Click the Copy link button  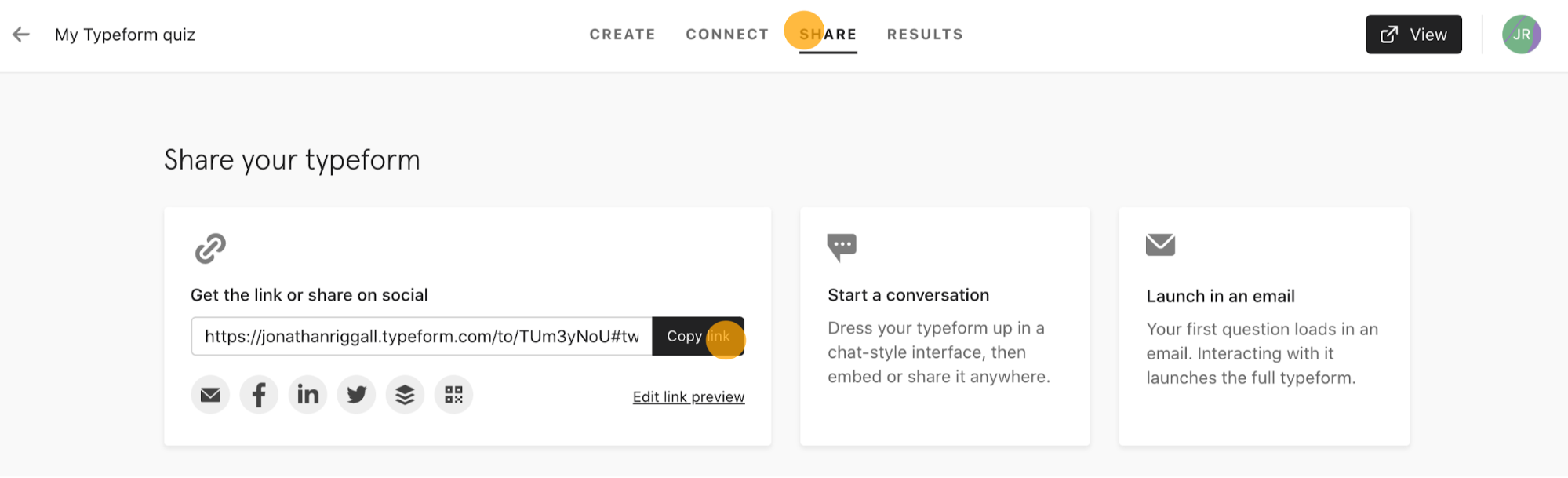pos(698,336)
